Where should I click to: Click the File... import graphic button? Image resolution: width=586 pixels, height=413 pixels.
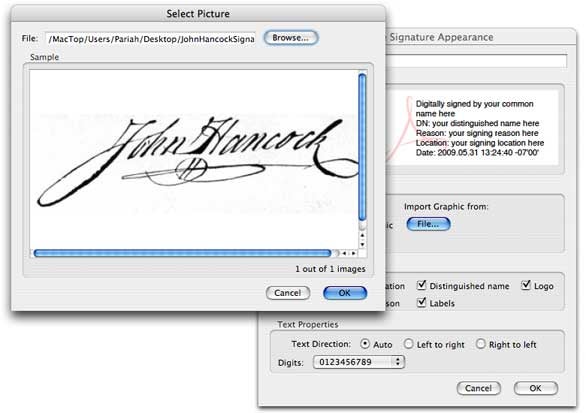pos(428,224)
